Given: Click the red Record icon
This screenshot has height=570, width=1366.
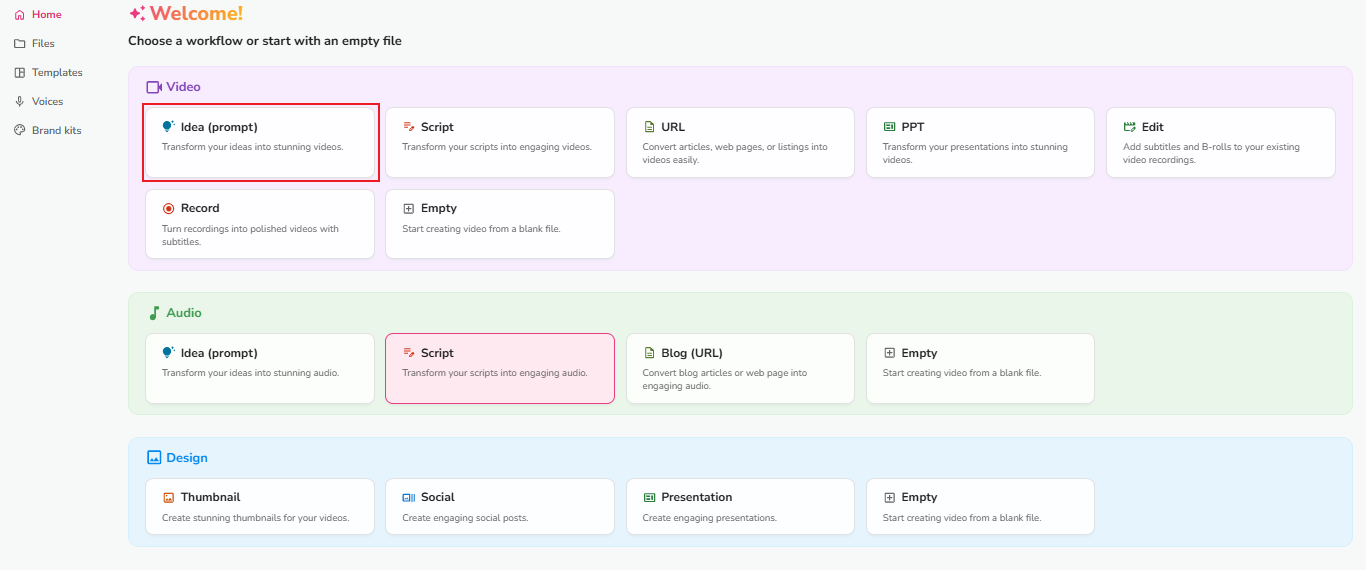Looking at the screenshot, I should pyautogui.click(x=168, y=209).
